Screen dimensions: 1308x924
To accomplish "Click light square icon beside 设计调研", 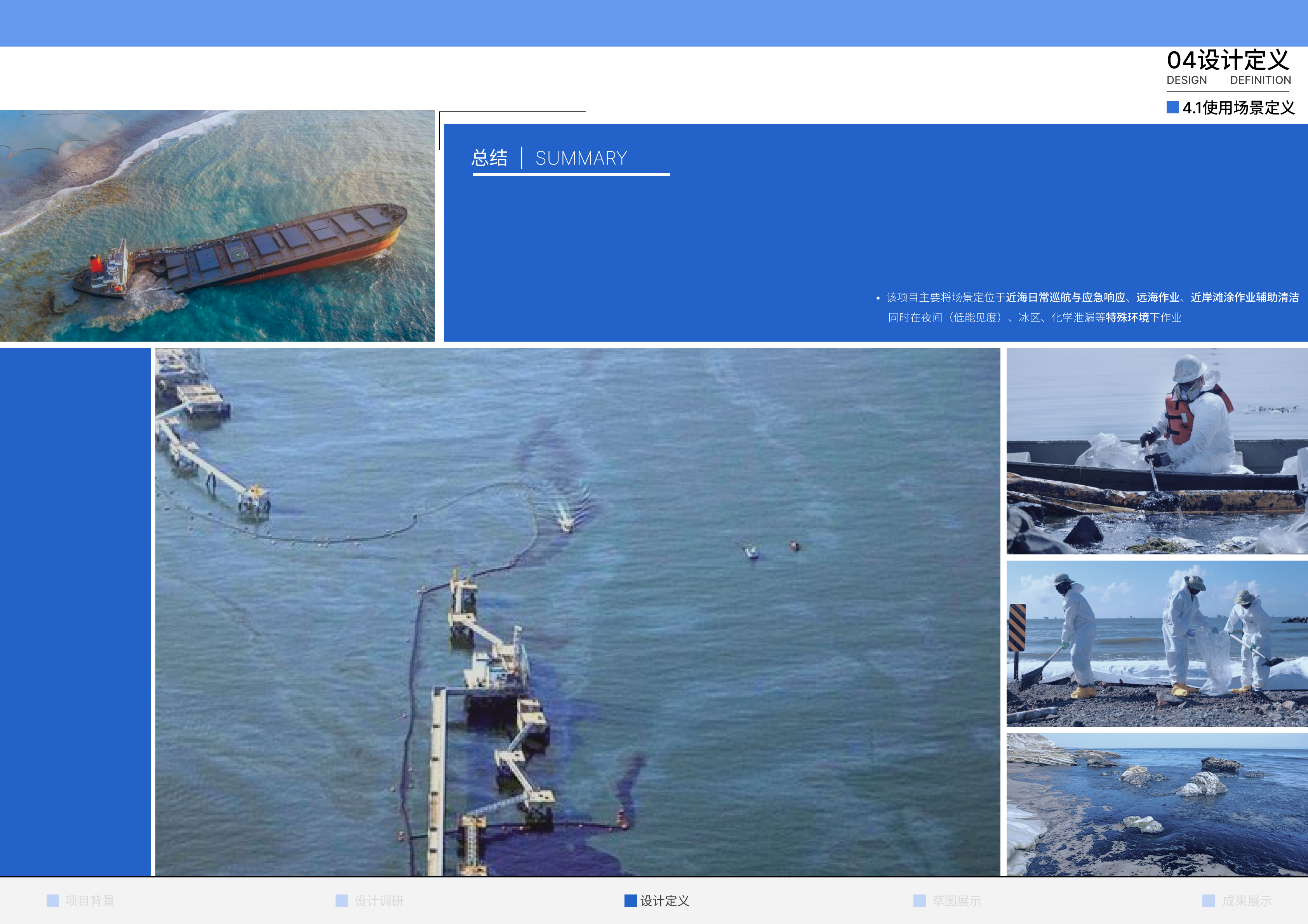I will (342, 901).
